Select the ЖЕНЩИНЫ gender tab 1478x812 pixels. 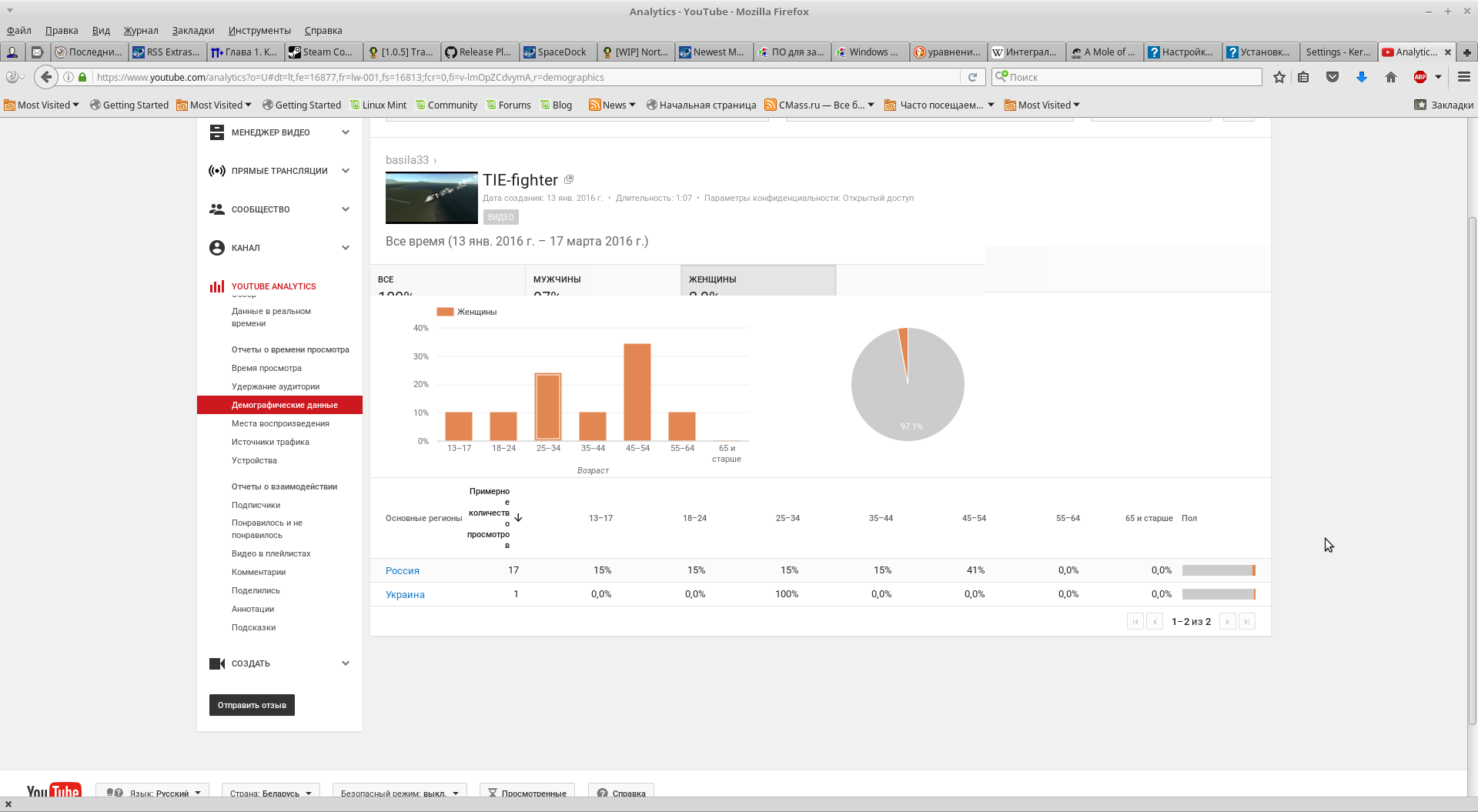pos(758,280)
